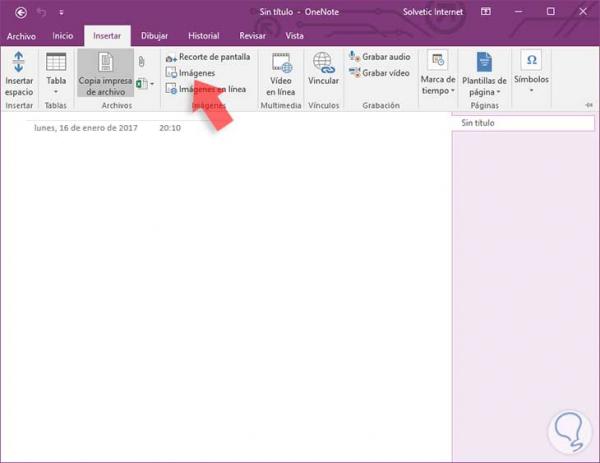The width and height of the screenshot is (600, 463).
Task: Click the Imágenes button
Action: click(190, 73)
